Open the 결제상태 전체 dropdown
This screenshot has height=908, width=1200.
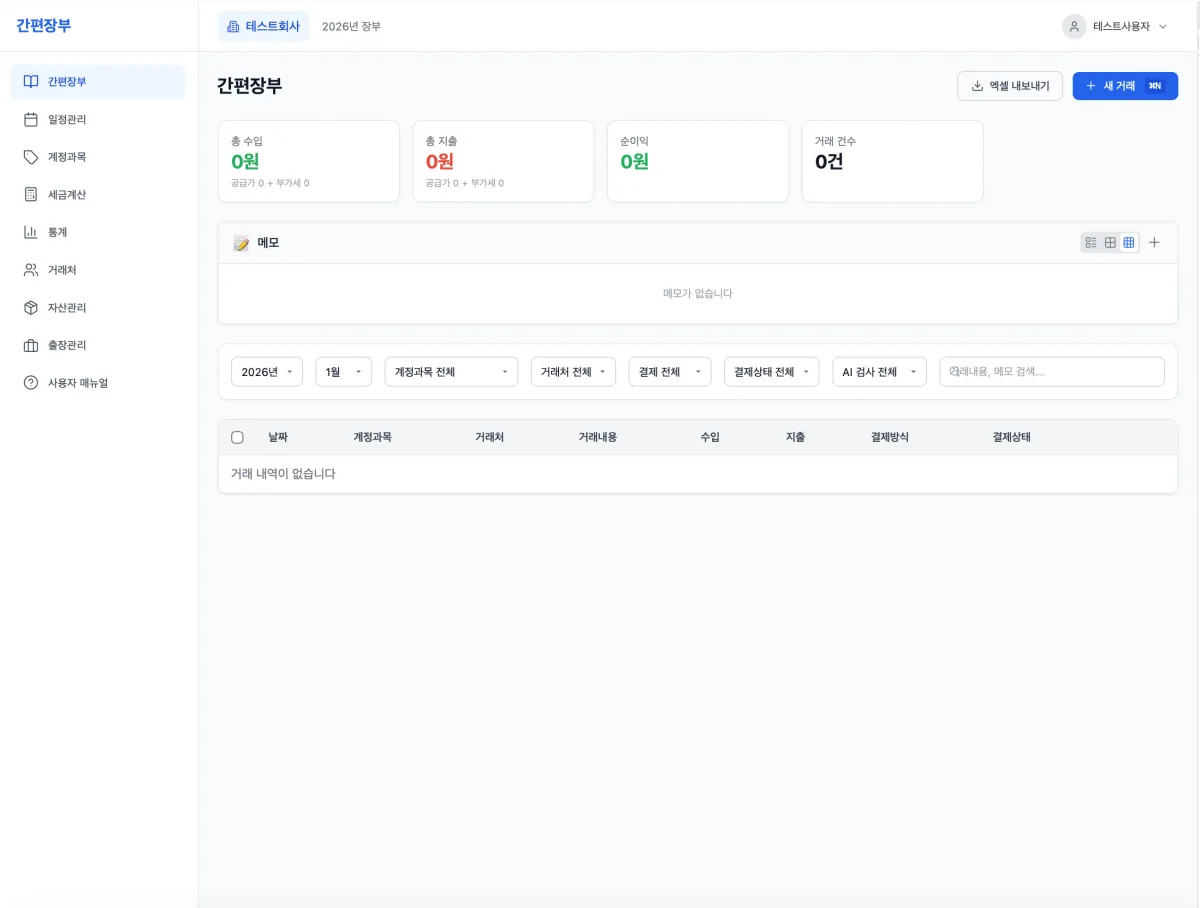click(771, 372)
